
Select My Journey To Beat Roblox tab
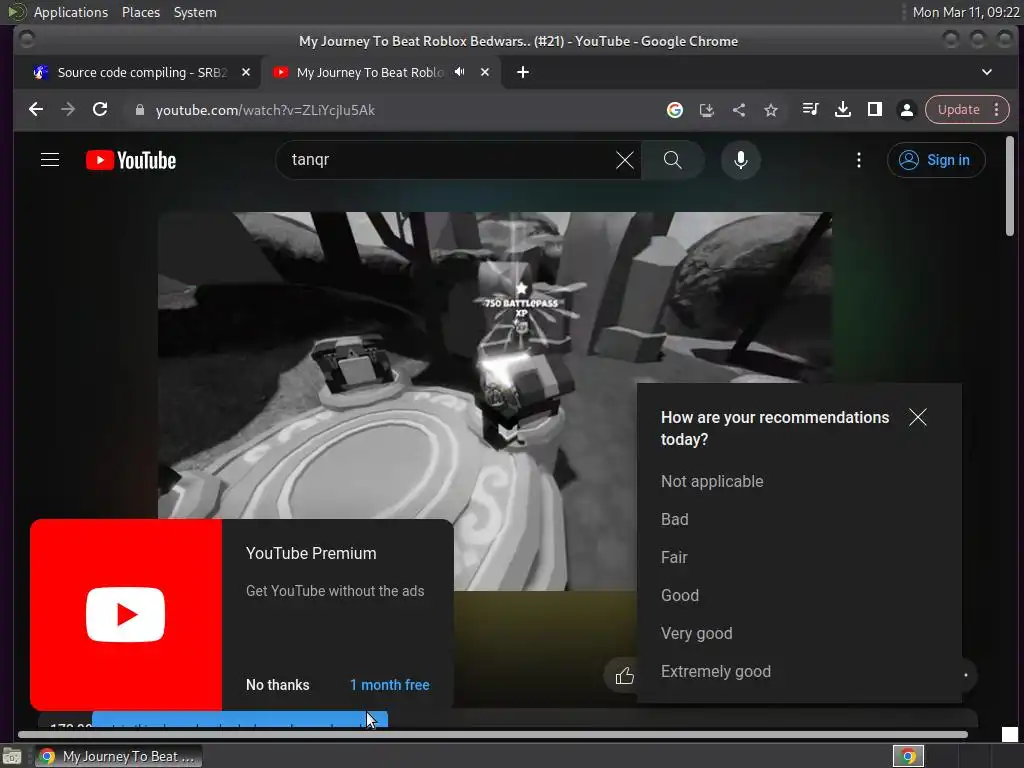pyautogui.click(x=370, y=72)
